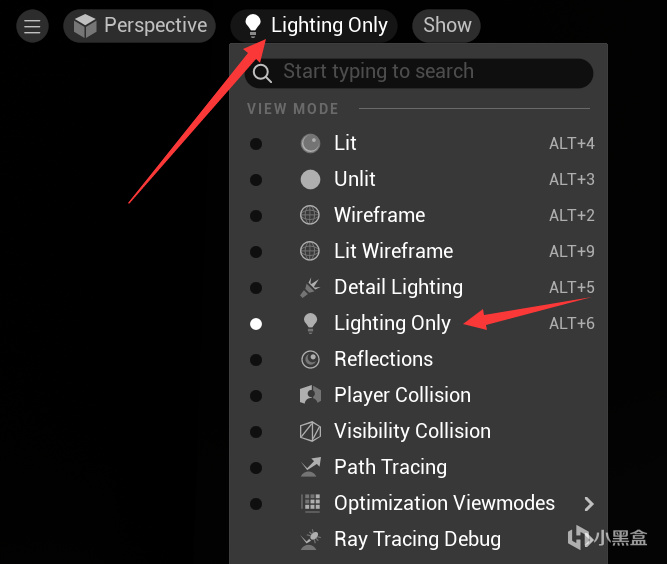Select the Visibility Collision radio button
667x564 pixels.
click(256, 432)
